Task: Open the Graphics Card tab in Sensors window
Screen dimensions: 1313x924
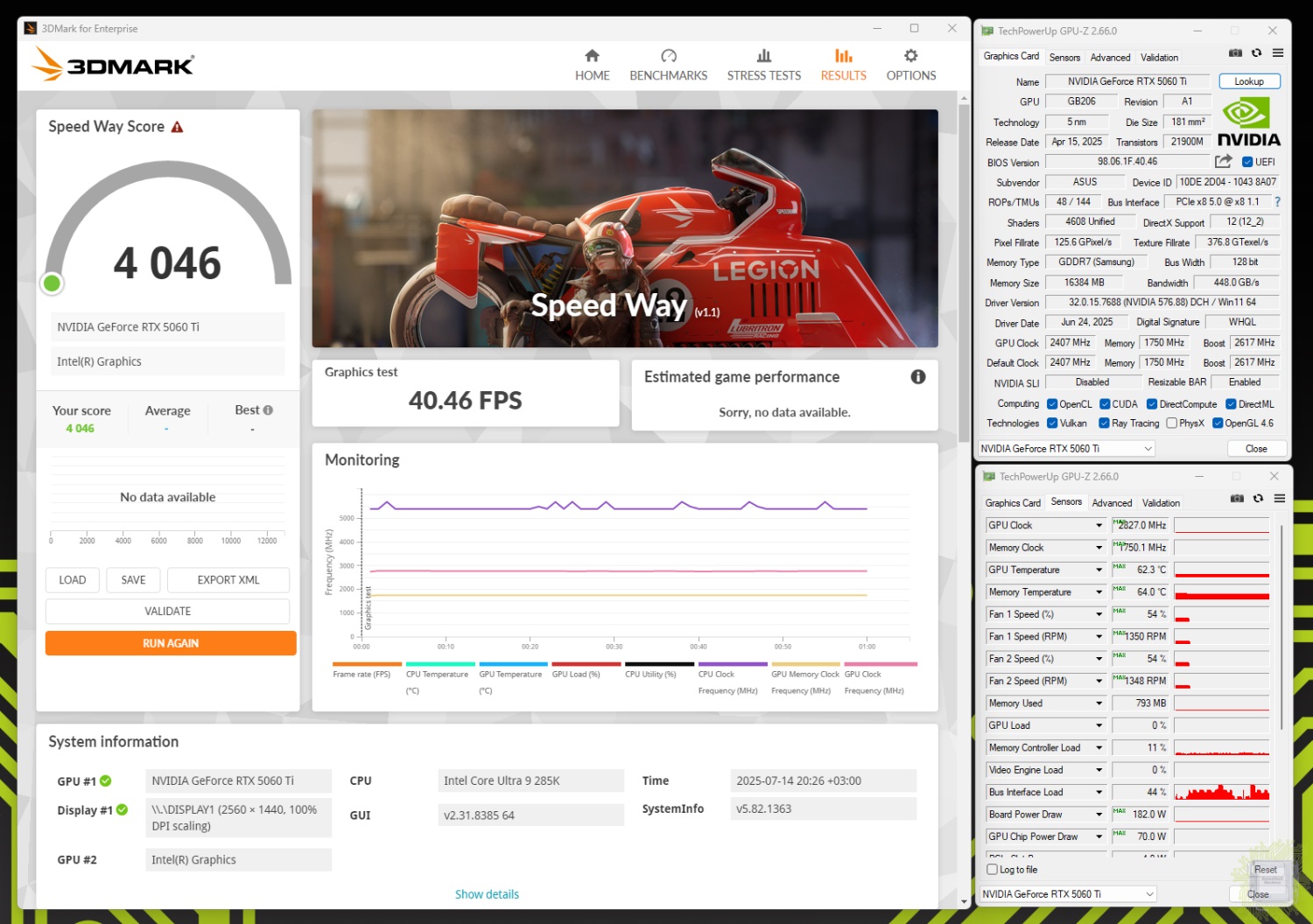Action: (1013, 503)
